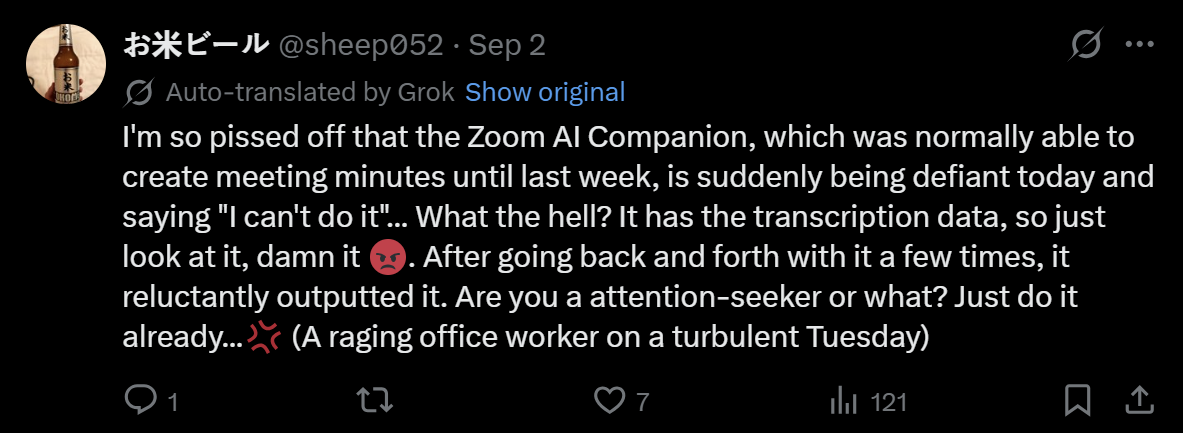Click the Auto-translated by Grok label
This screenshot has width=1183, height=433.
[309, 93]
